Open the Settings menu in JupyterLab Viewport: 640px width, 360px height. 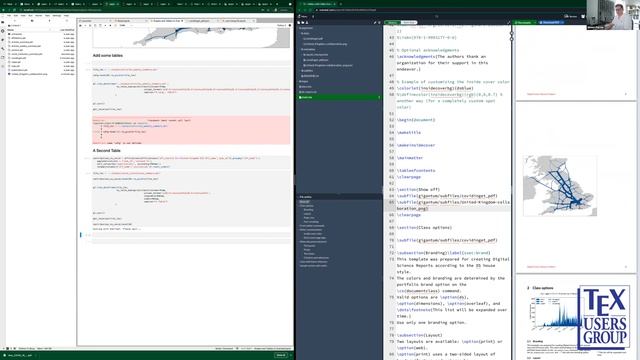click(57, 16)
